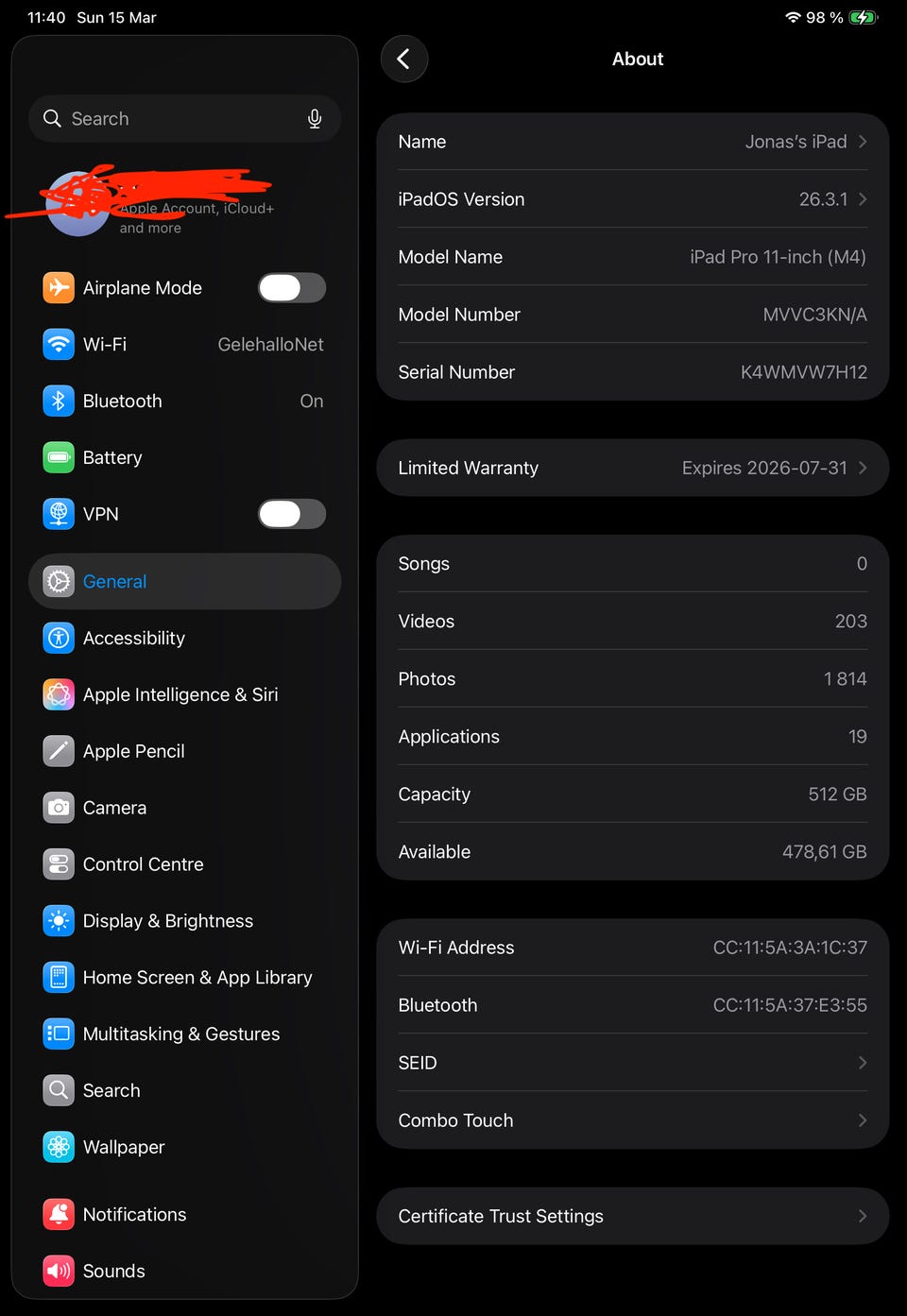Tap the Camera settings icon
Viewport: 907px width, 1316px height.
pyautogui.click(x=59, y=808)
